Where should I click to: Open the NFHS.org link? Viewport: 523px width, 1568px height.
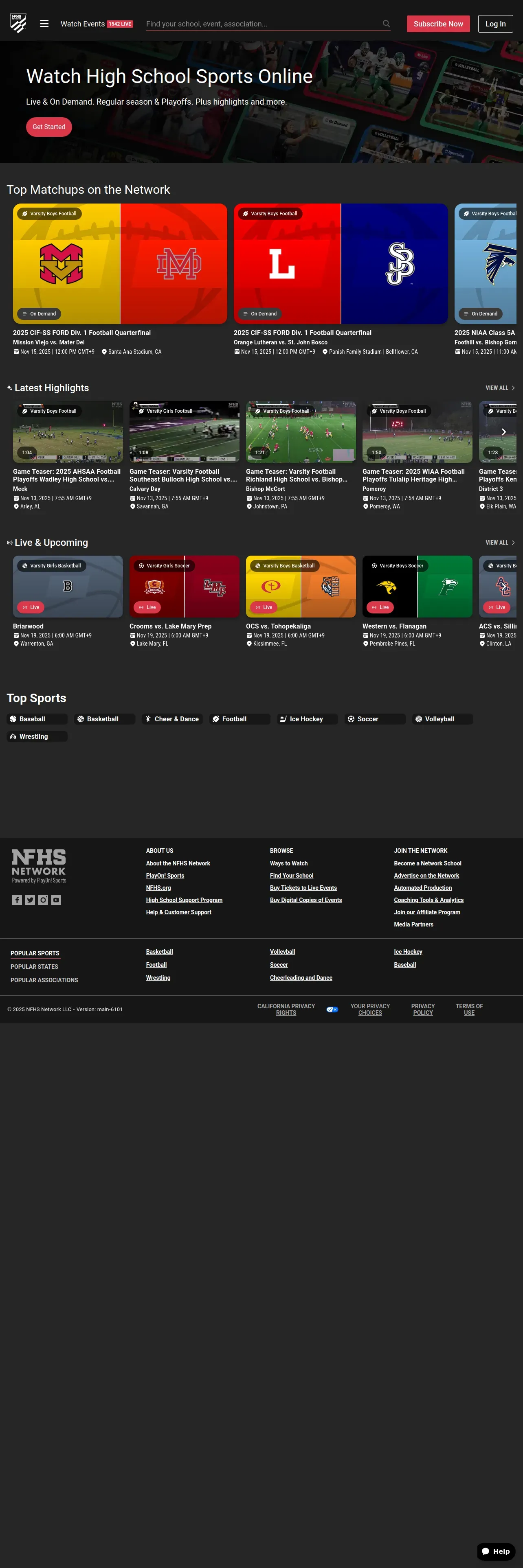[158, 887]
